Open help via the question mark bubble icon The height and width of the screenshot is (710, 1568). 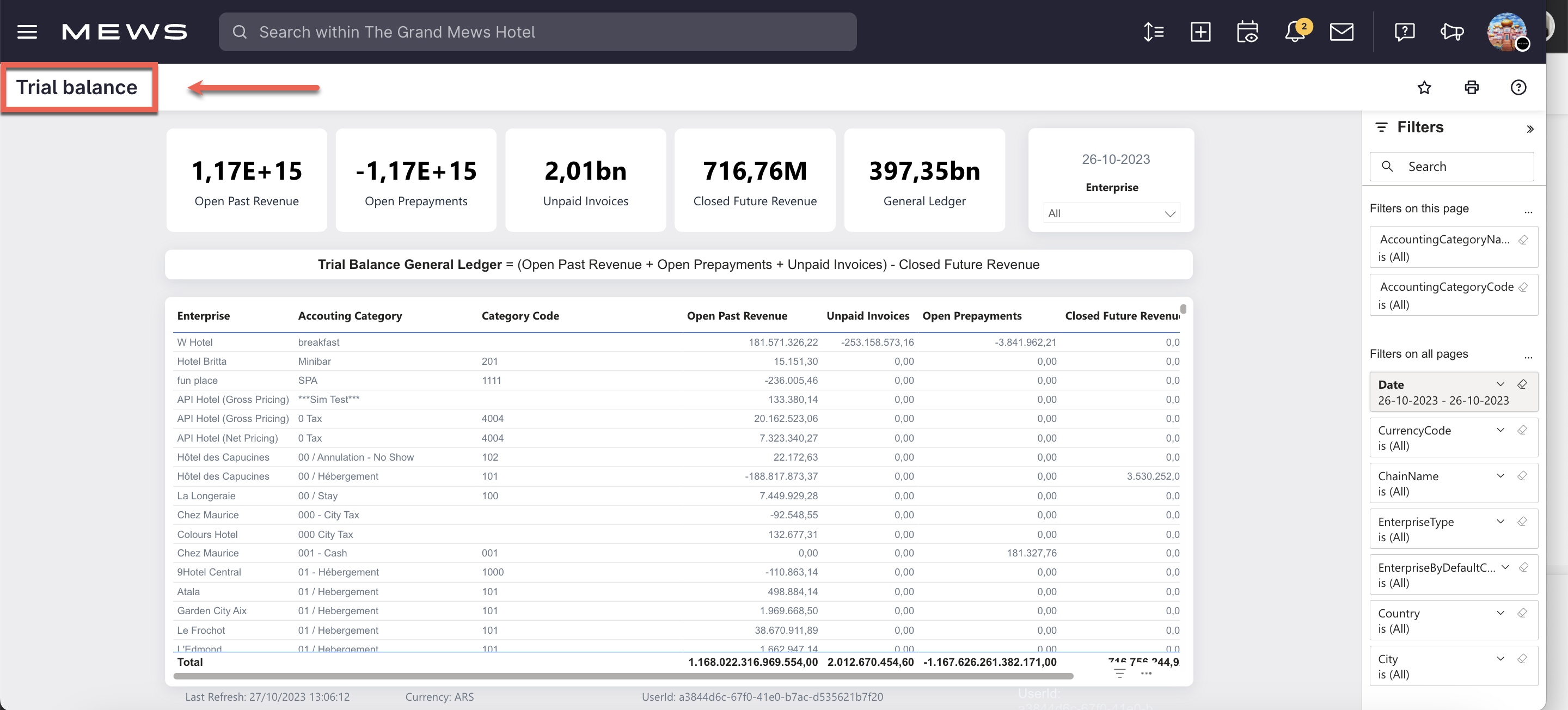point(1404,32)
